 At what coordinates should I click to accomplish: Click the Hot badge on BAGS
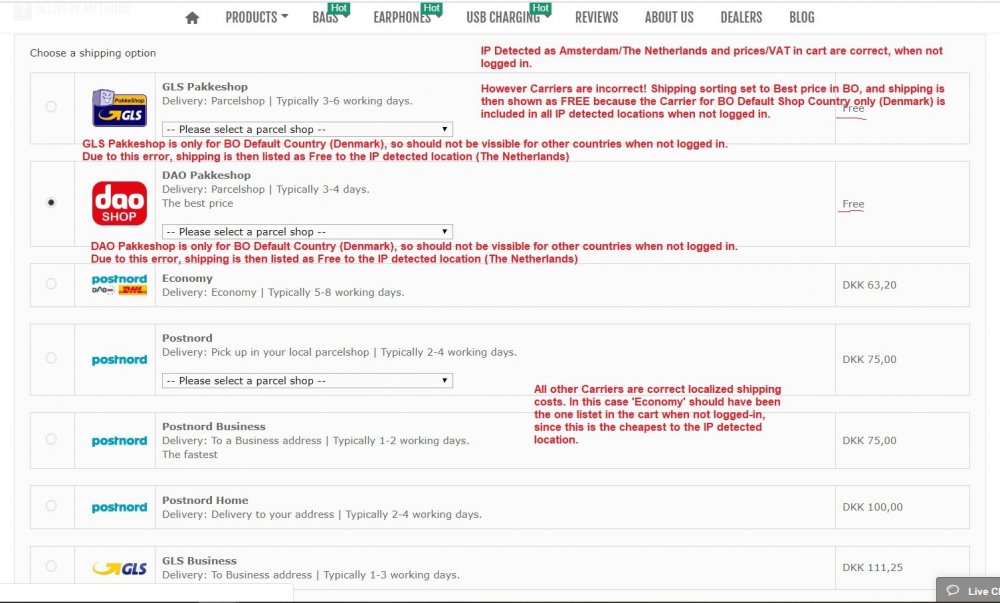click(339, 8)
